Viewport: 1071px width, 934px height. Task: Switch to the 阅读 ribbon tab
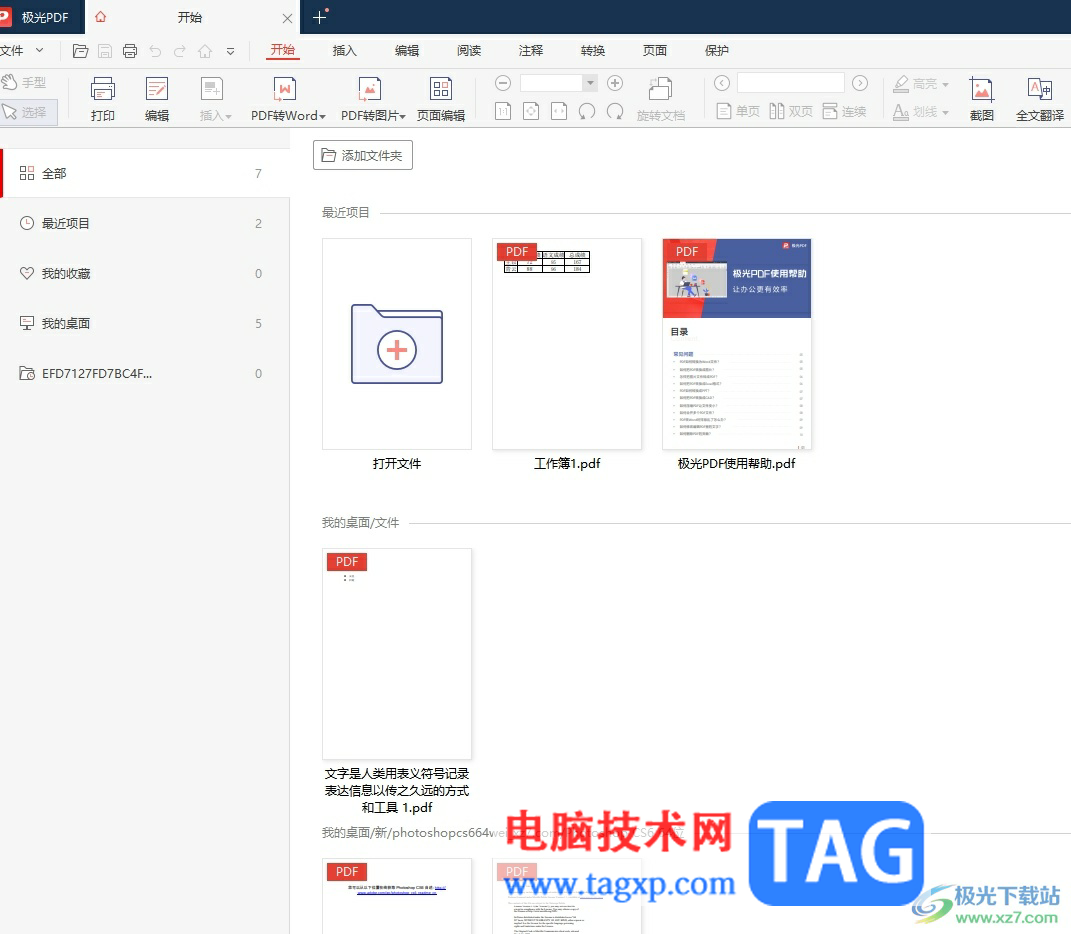pos(469,51)
